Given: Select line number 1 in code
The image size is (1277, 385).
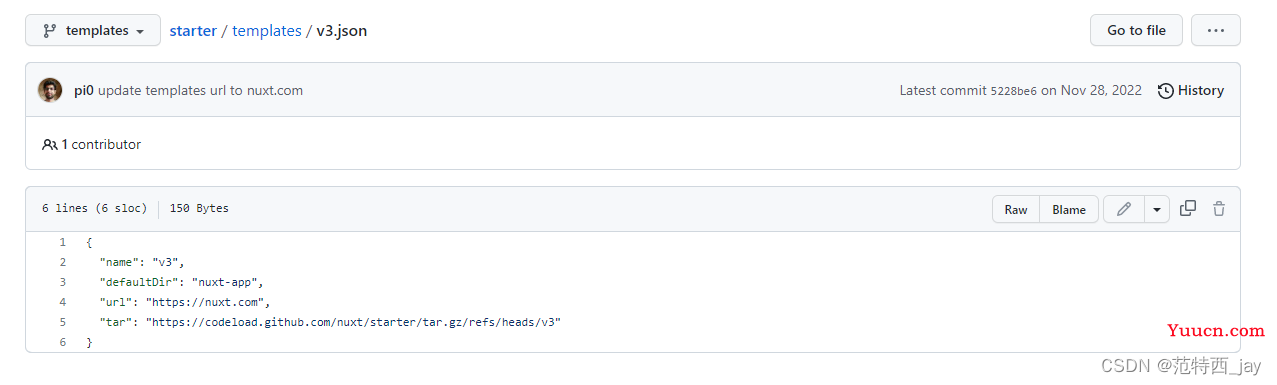Looking at the screenshot, I should [62, 242].
